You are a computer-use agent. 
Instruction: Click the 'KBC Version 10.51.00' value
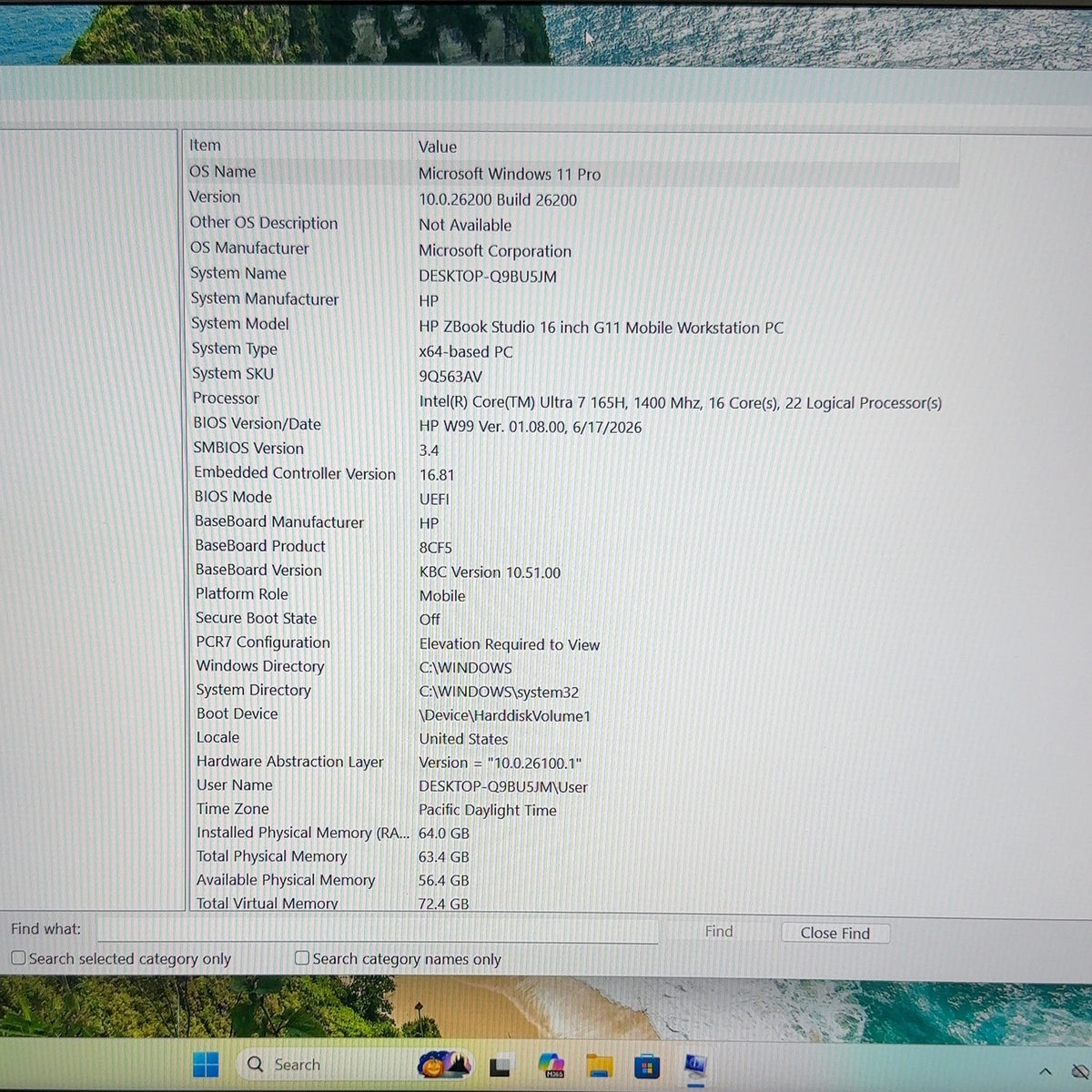point(490,572)
